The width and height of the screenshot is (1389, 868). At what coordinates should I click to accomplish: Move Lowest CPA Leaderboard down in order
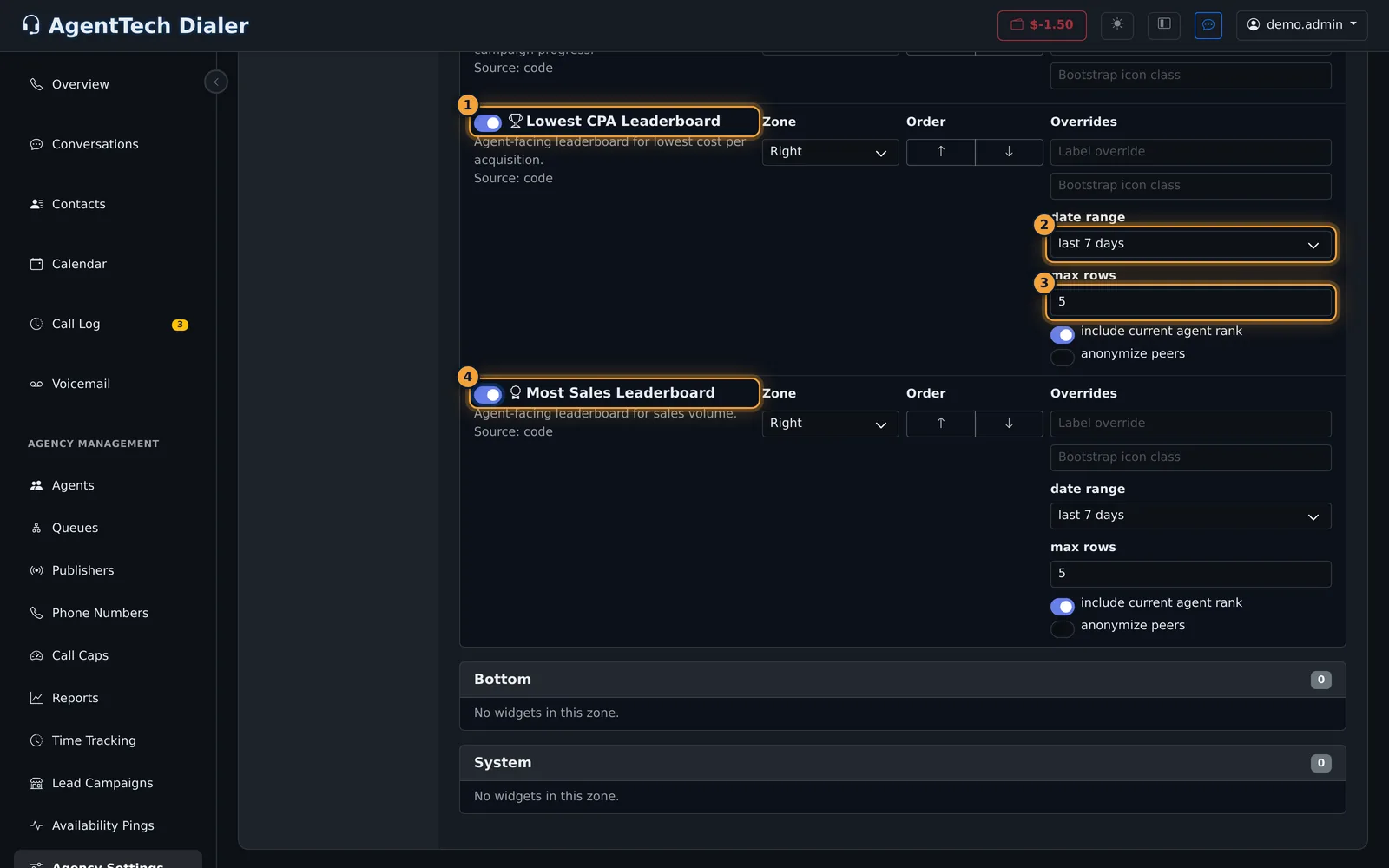pos(1009,152)
